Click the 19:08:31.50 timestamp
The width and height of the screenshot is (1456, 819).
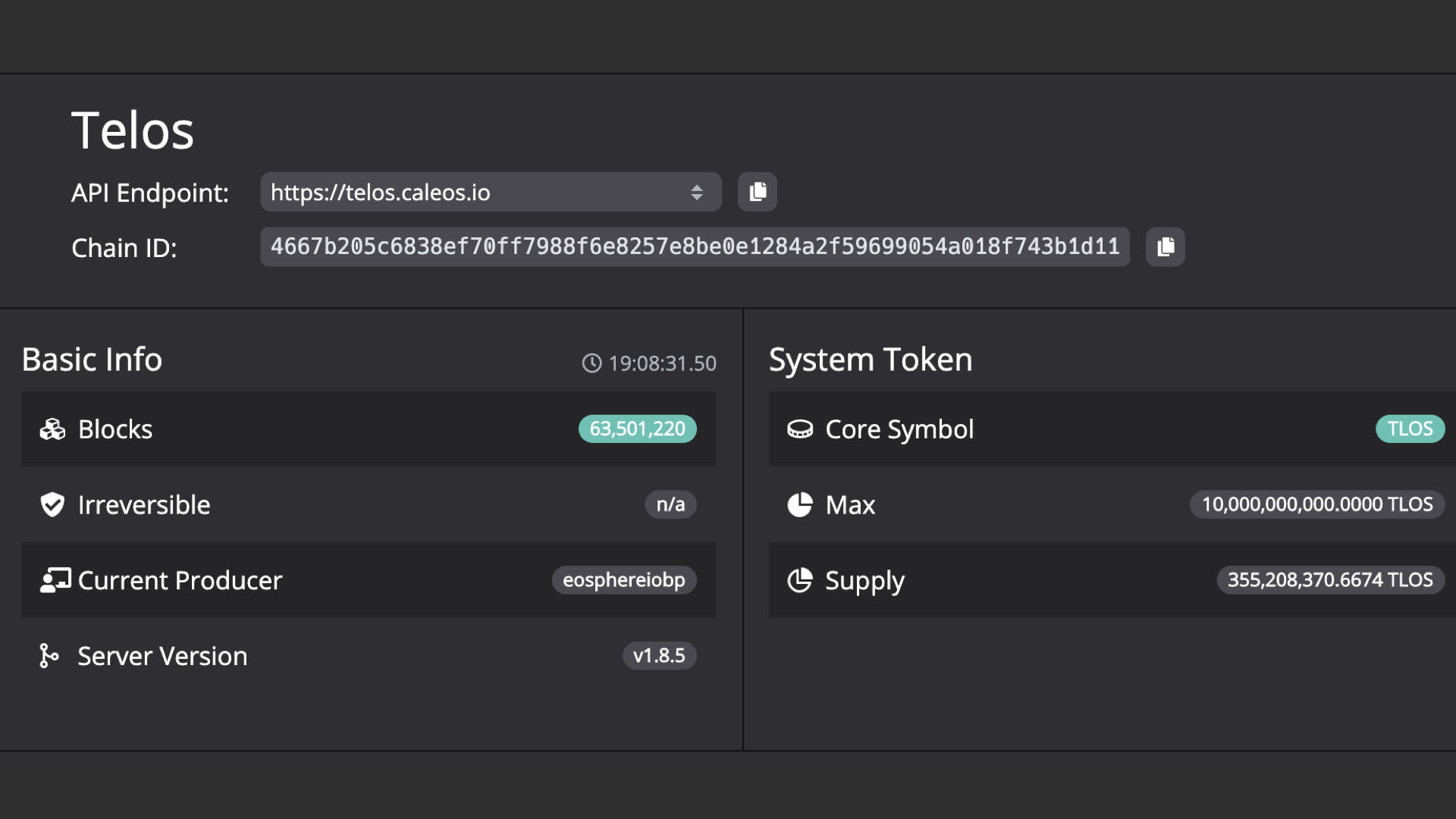tap(662, 363)
